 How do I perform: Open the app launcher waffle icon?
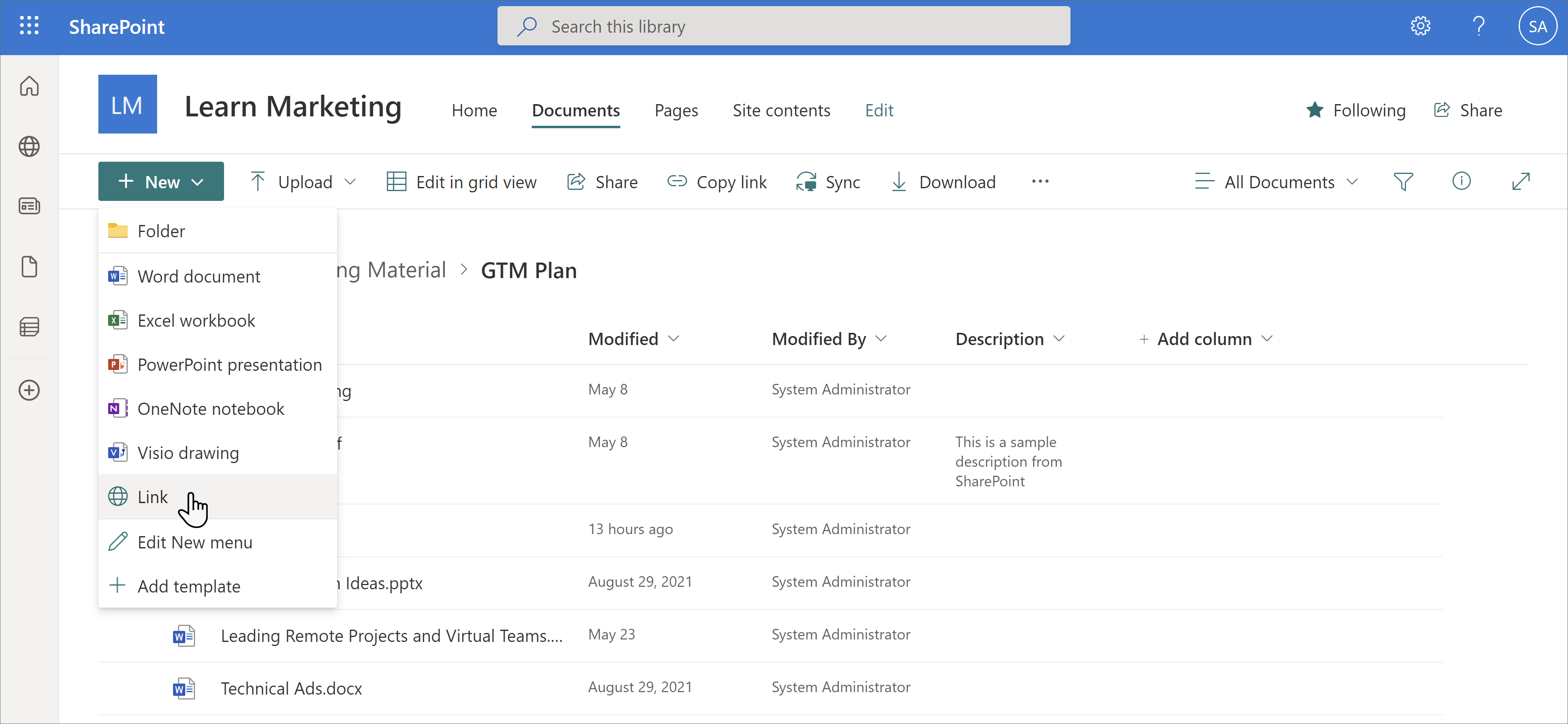coord(29,26)
